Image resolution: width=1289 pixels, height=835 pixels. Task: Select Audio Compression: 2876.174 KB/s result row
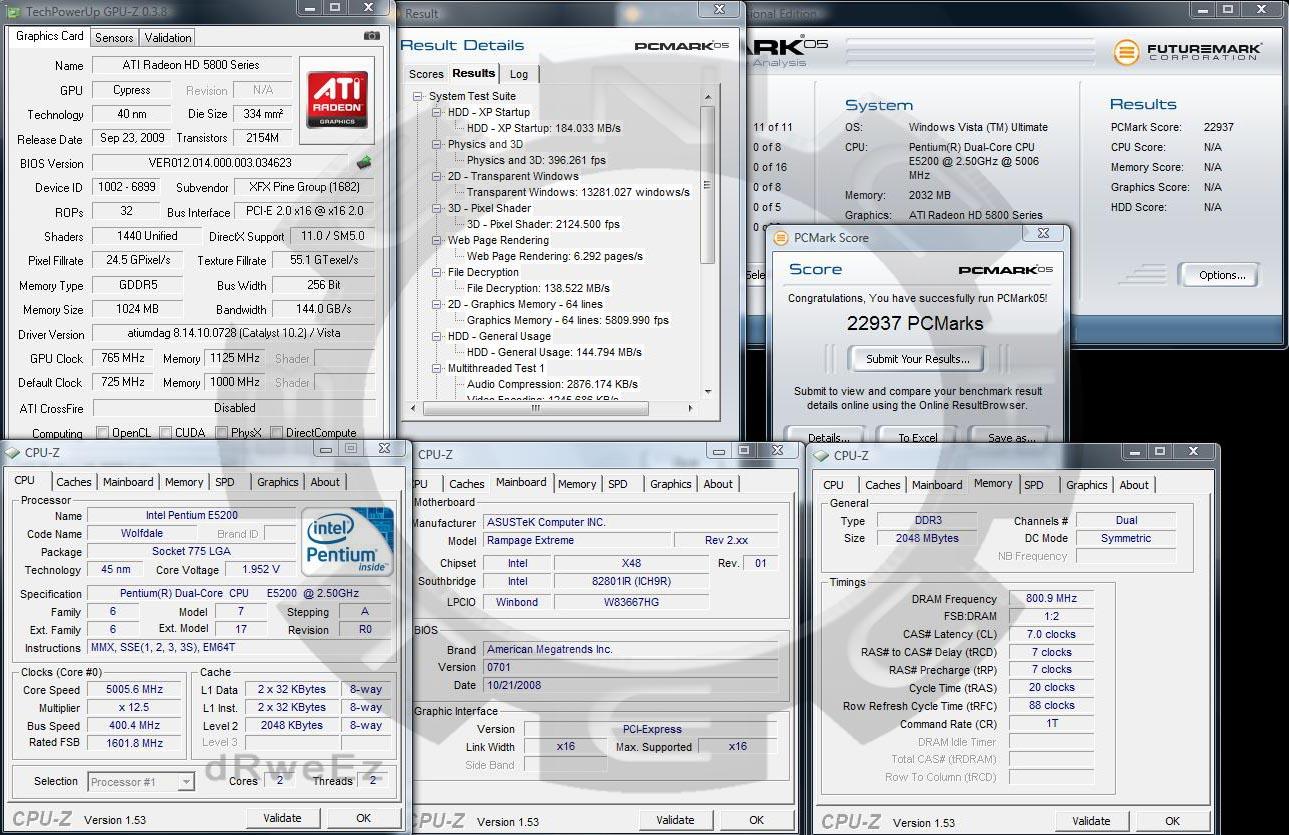point(552,384)
